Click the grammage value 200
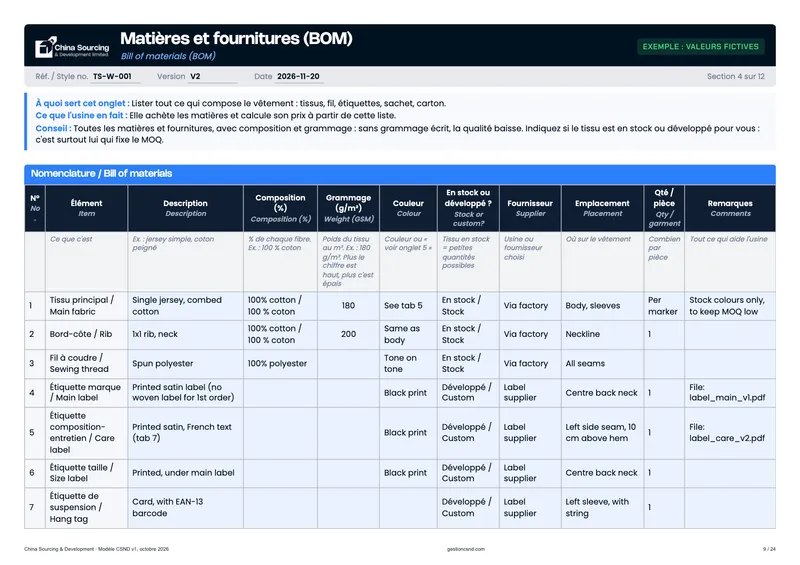This screenshot has width=800, height=565. coord(348,334)
